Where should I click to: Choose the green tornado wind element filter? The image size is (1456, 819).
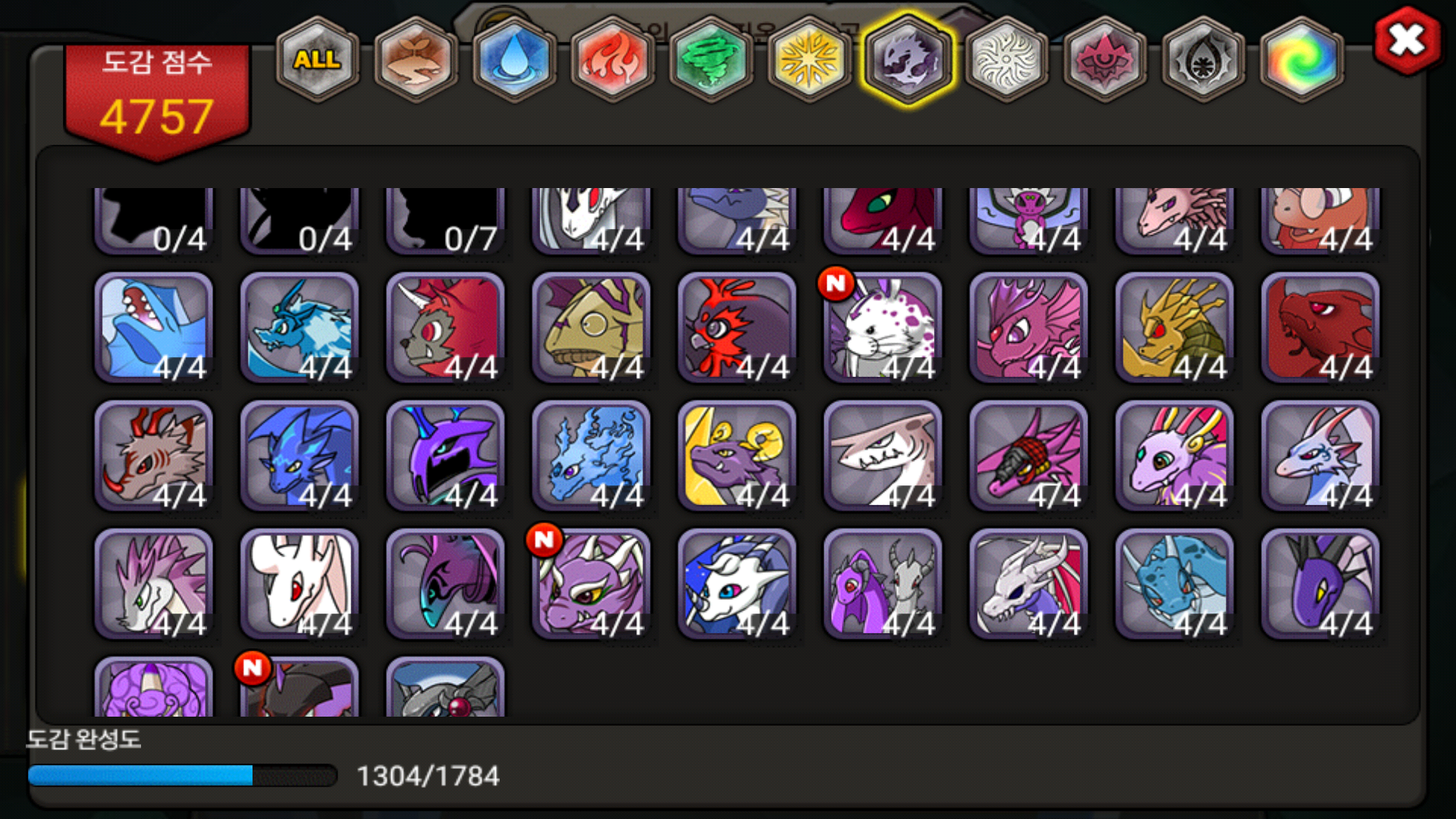[711, 59]
